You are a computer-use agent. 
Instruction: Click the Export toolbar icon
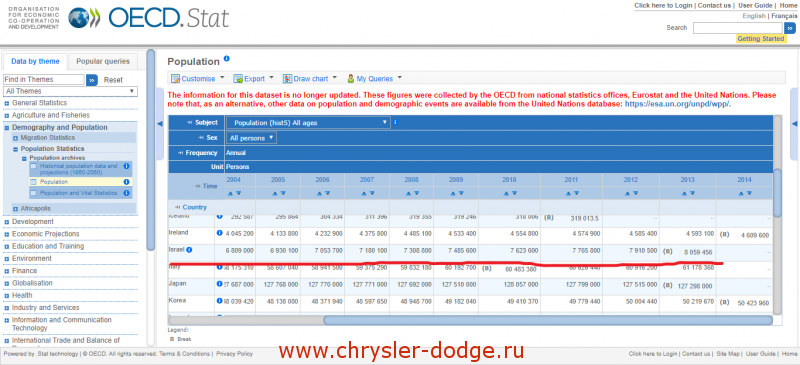coord(238,79)
